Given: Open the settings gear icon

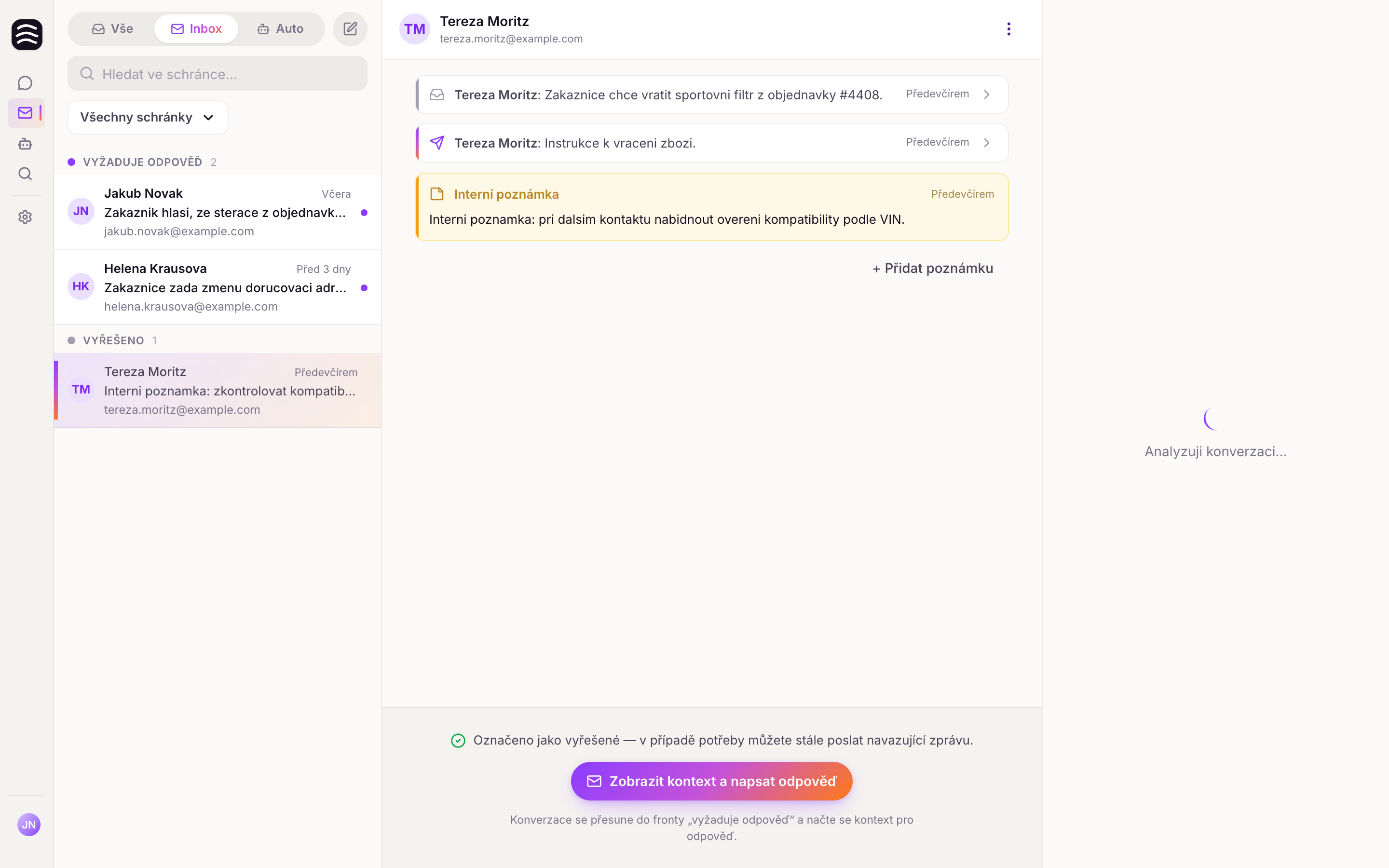Looking at the screenshot, I should coord(25,217).
